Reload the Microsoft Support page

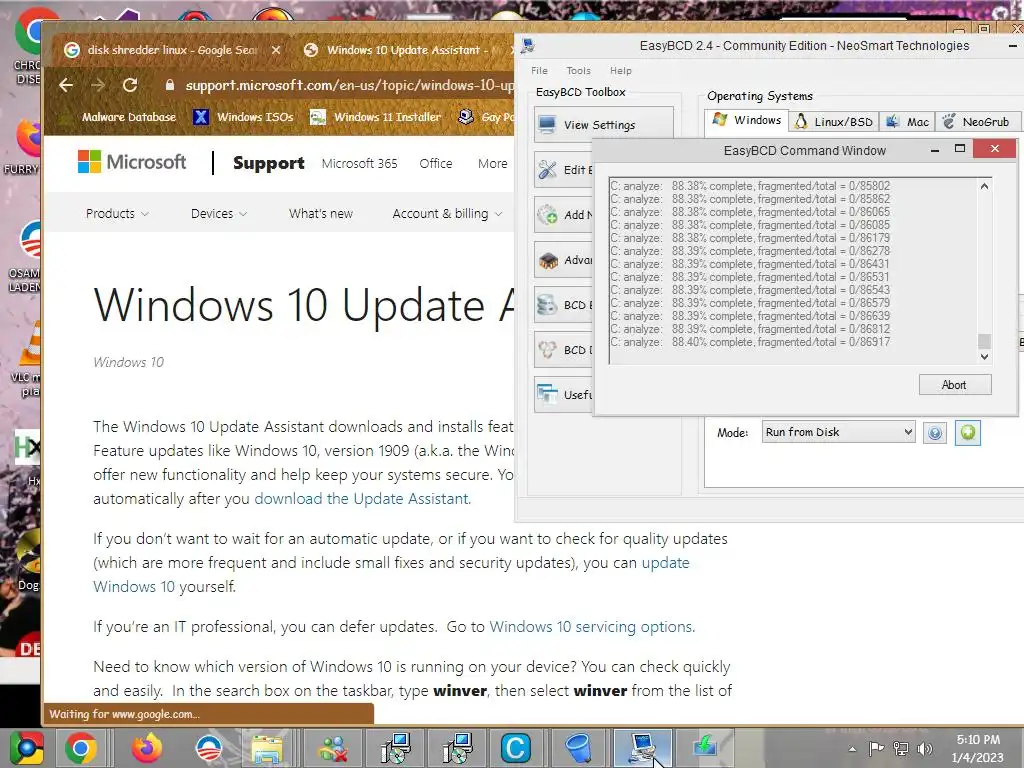(130, 85)
